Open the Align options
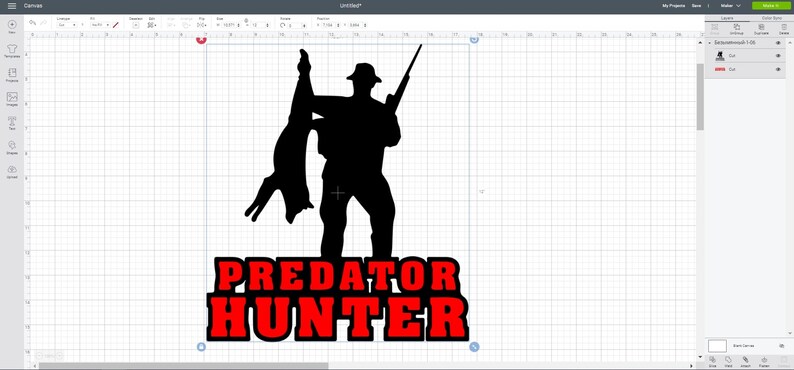Image resolution: width=794 pixels, height=370 pixels. 171,25
